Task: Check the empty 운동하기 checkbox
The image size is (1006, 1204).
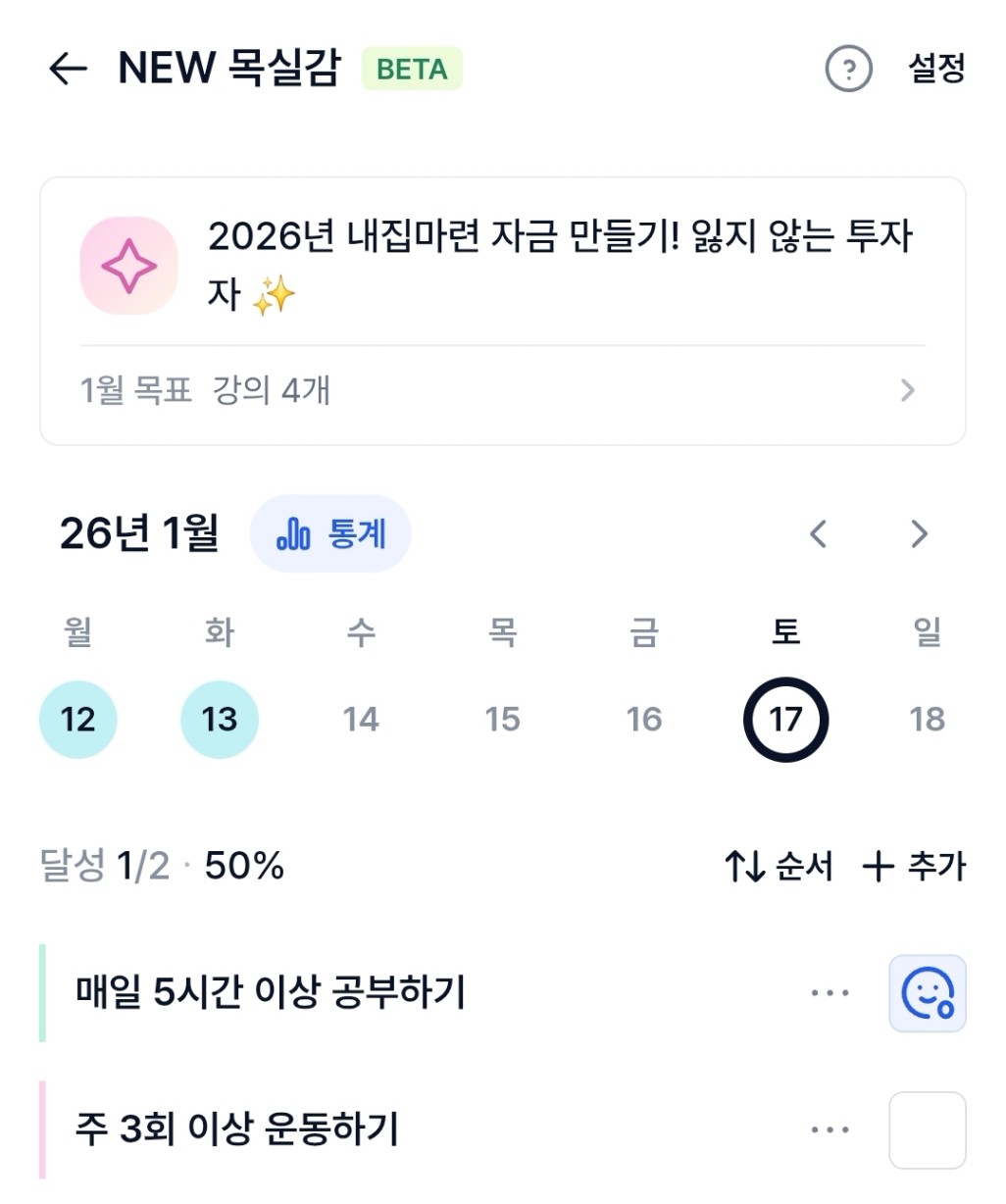Action: [927, 1129]
